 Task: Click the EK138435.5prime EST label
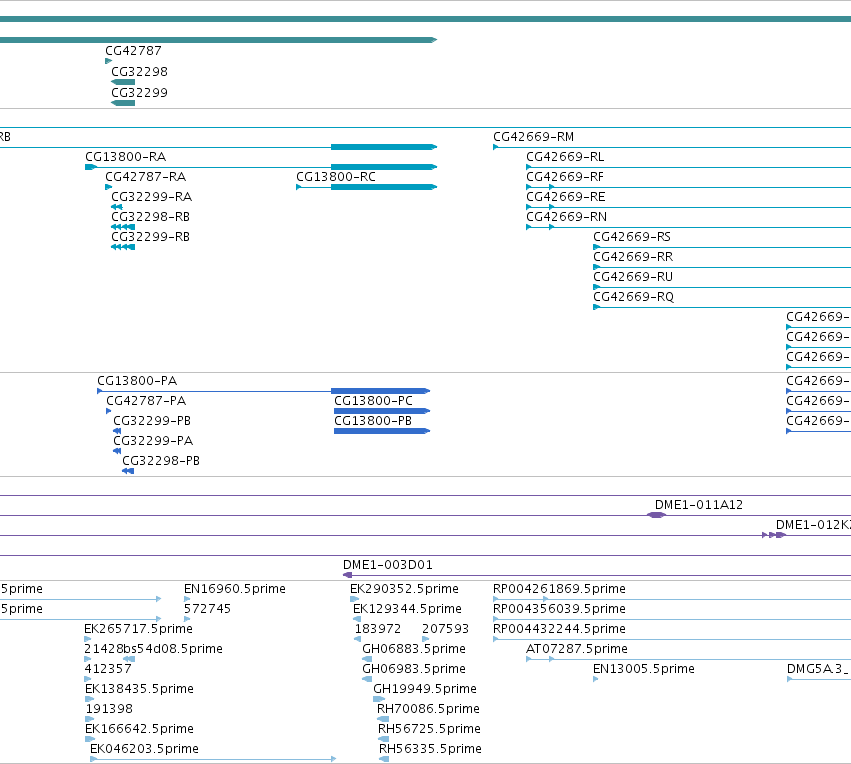tap(139, 690)
